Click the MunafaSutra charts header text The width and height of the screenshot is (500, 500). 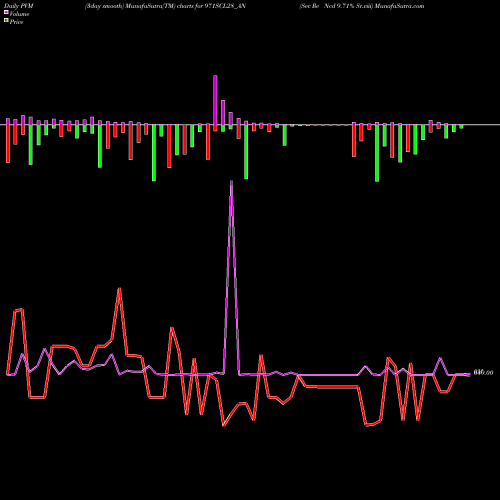pos(165,6)
